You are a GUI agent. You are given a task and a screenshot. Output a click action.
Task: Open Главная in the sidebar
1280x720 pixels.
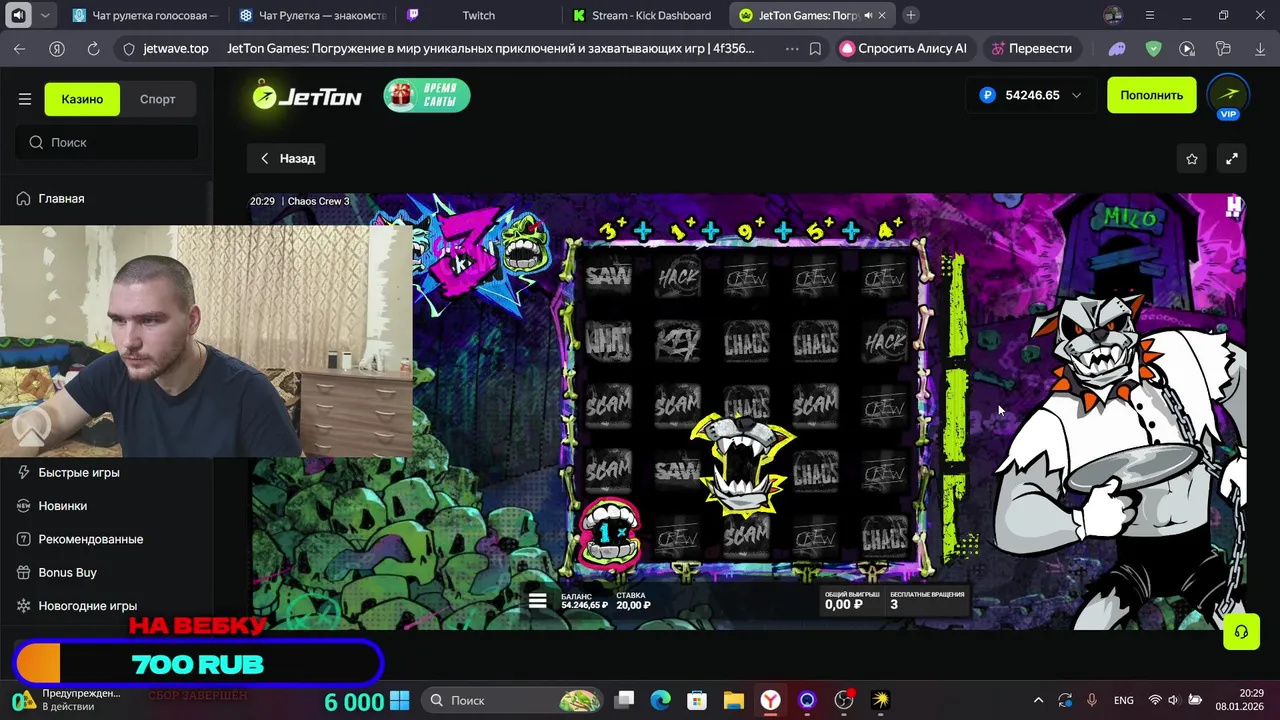(61, 199)
